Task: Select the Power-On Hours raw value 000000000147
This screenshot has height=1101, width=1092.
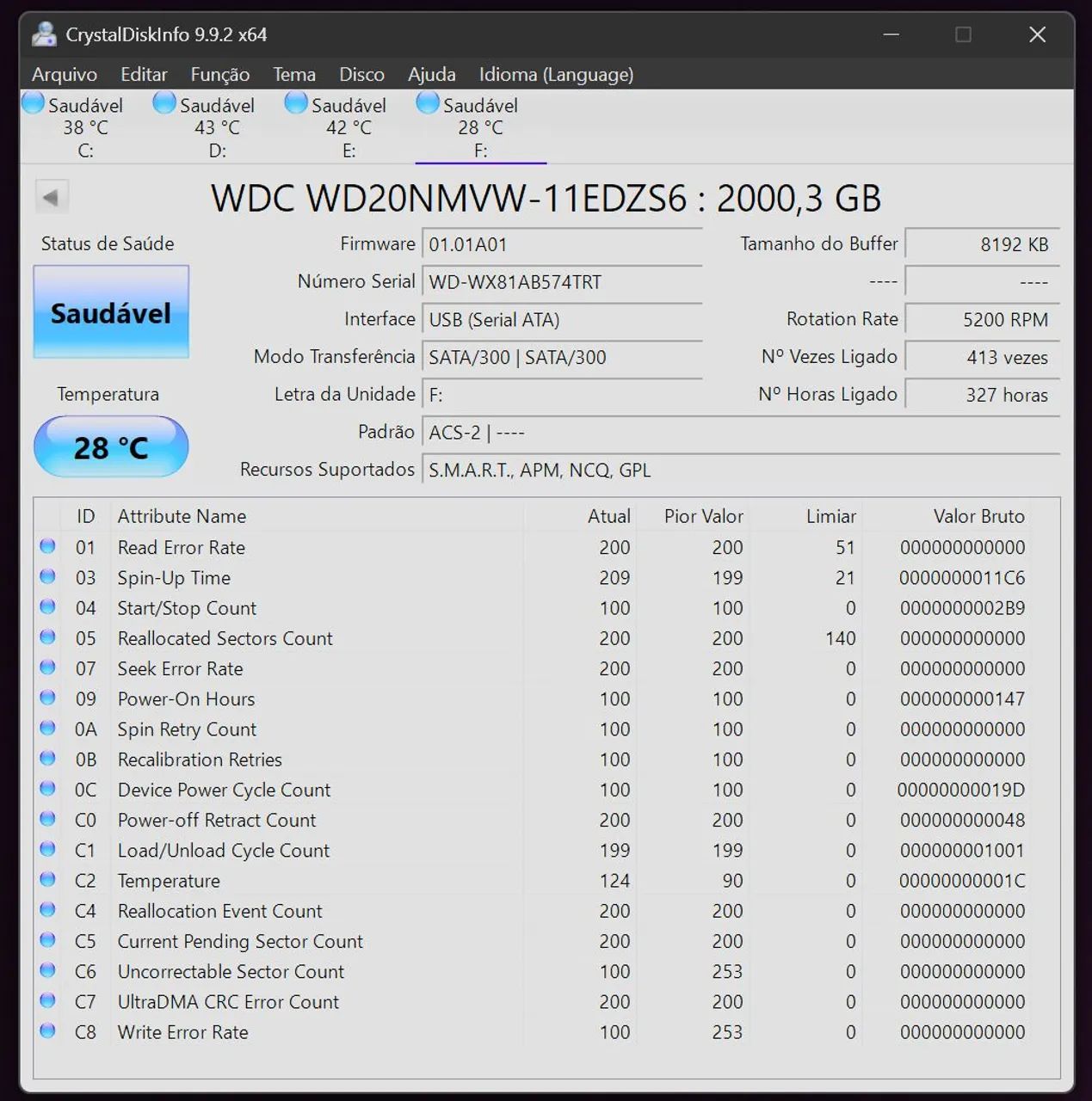Action: tap(962, 699)
